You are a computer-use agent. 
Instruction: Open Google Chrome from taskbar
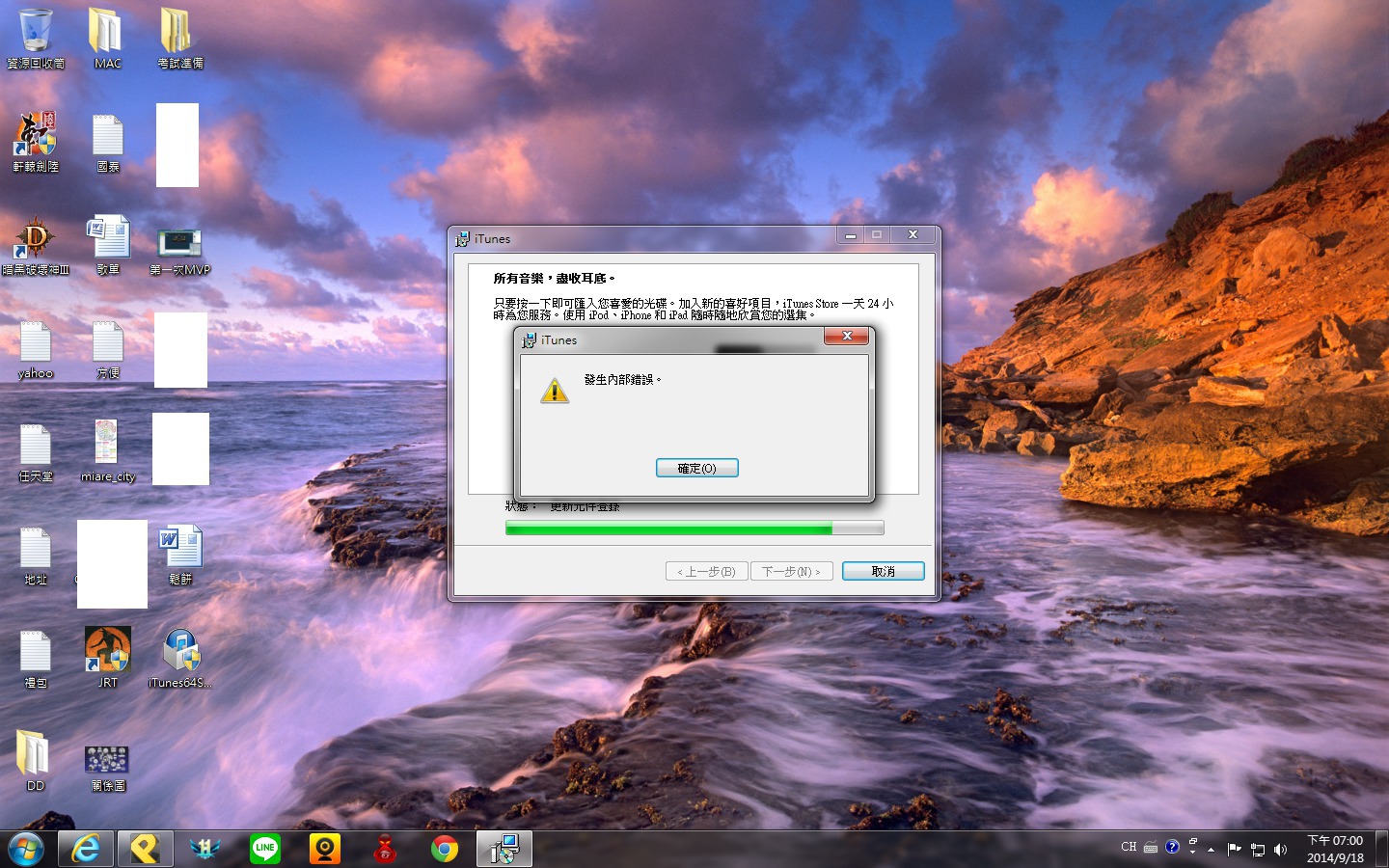coord(445,850)
